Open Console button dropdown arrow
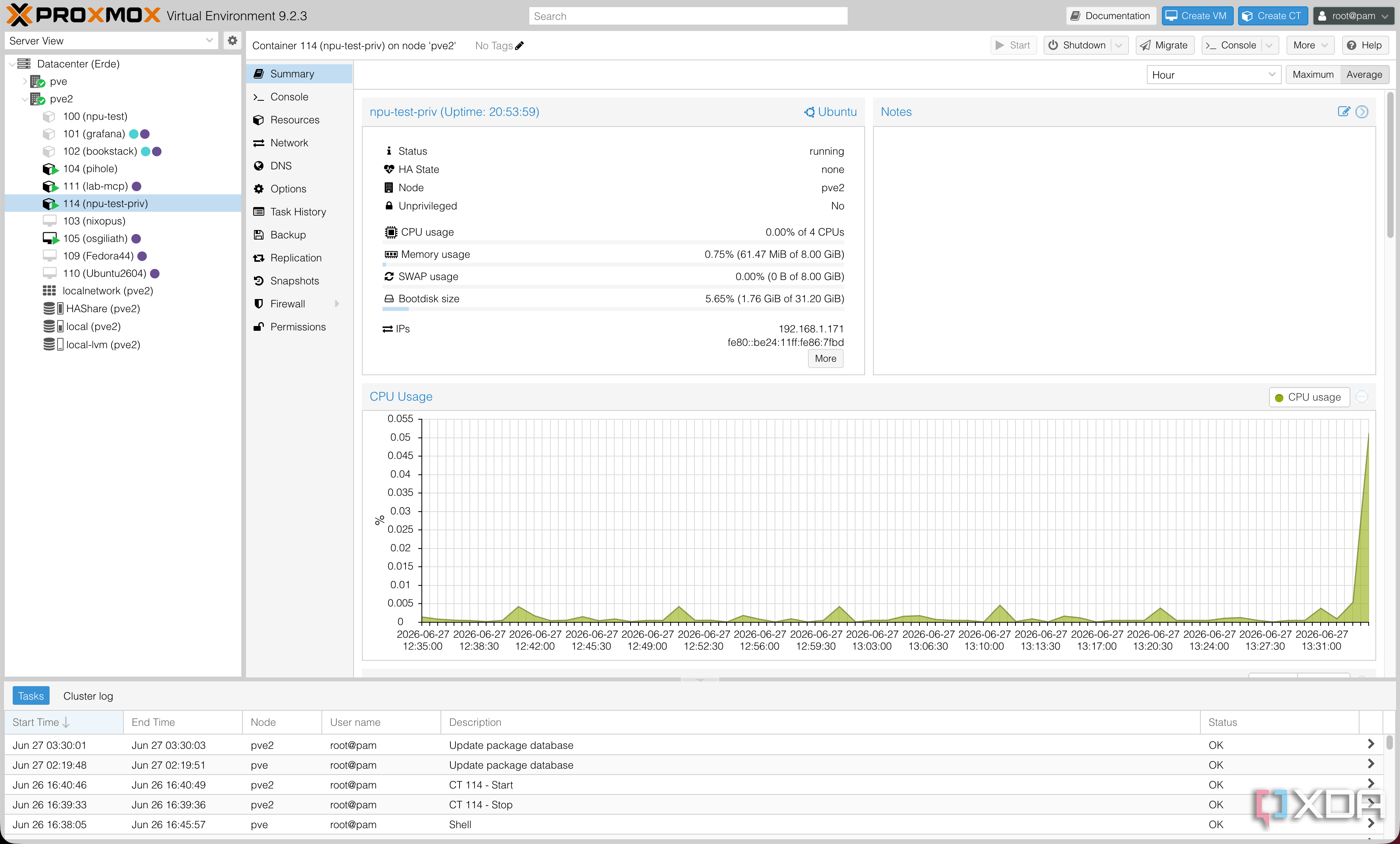Viewport: 1400px width, 844px height. 1269,45
